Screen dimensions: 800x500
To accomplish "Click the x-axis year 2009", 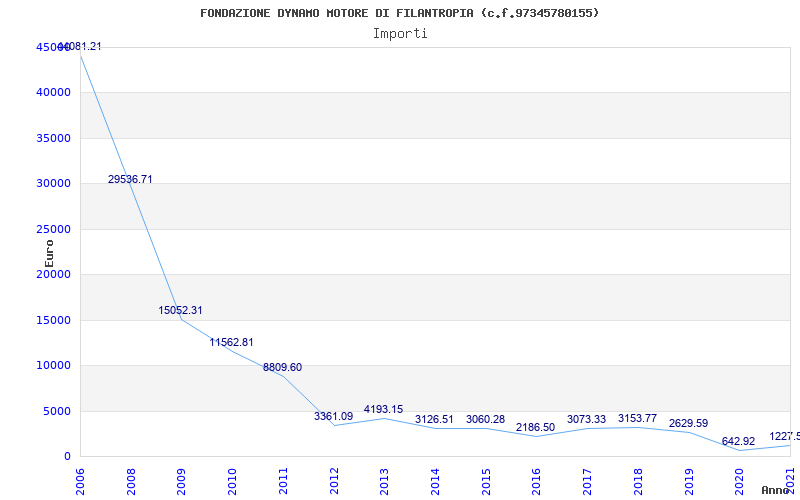I will pos(182,481).
